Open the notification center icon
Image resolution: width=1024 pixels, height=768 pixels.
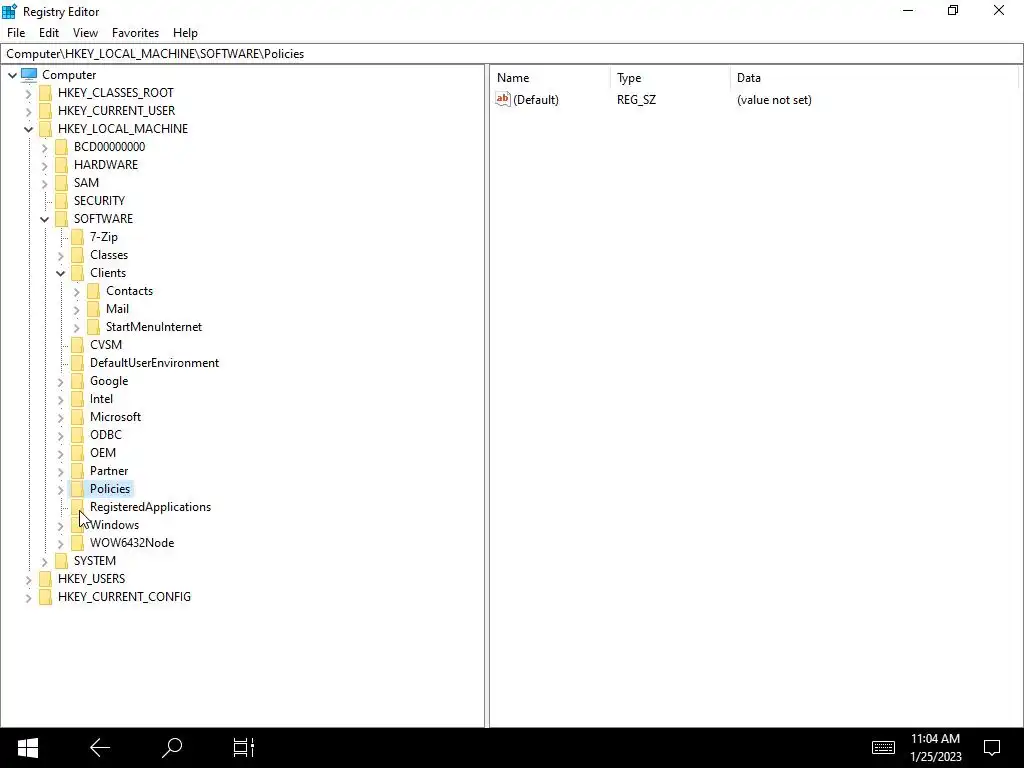pos(992,748)
